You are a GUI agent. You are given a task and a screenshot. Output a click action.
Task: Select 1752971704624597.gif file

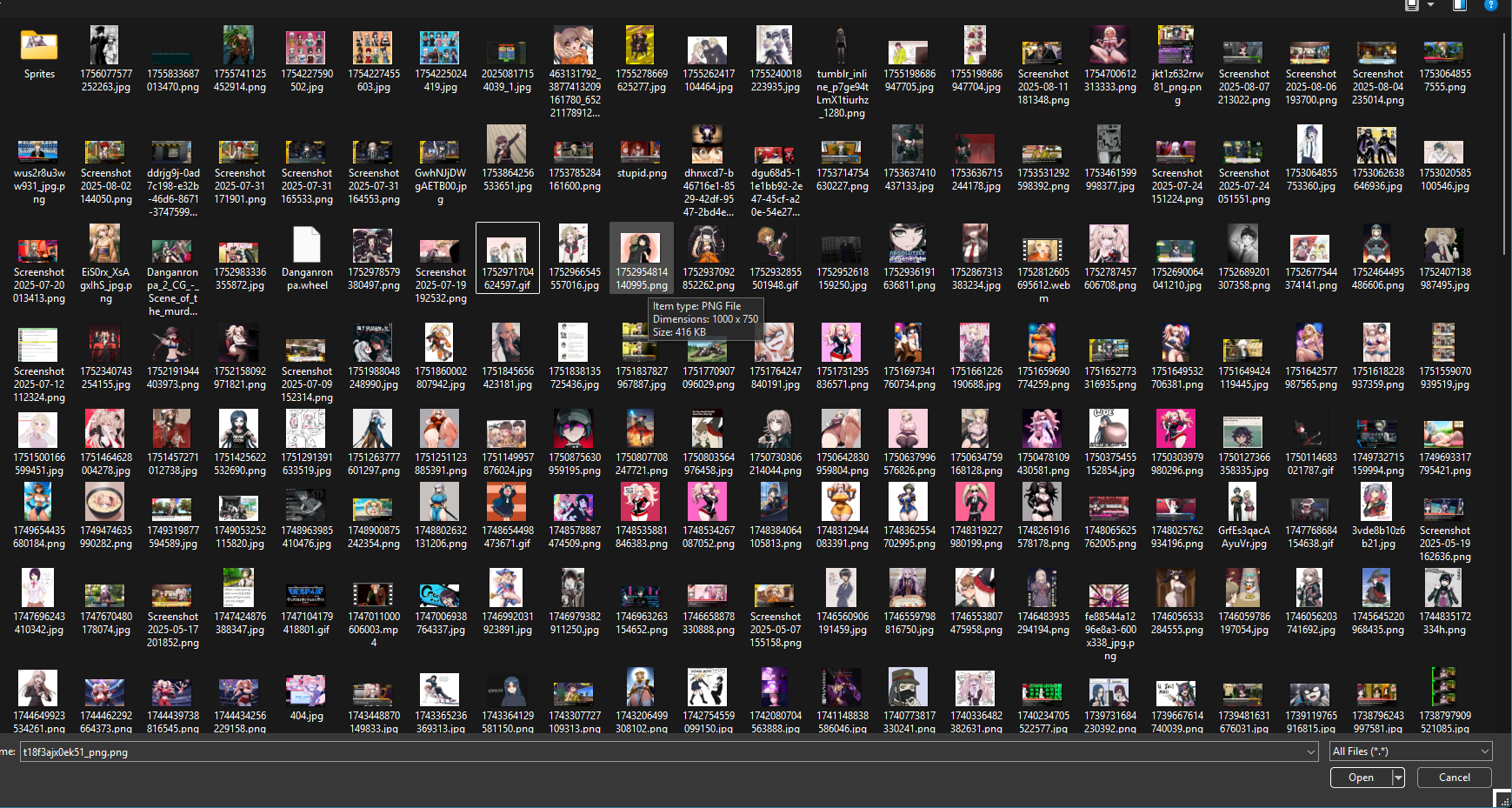[x=508, y=249]
